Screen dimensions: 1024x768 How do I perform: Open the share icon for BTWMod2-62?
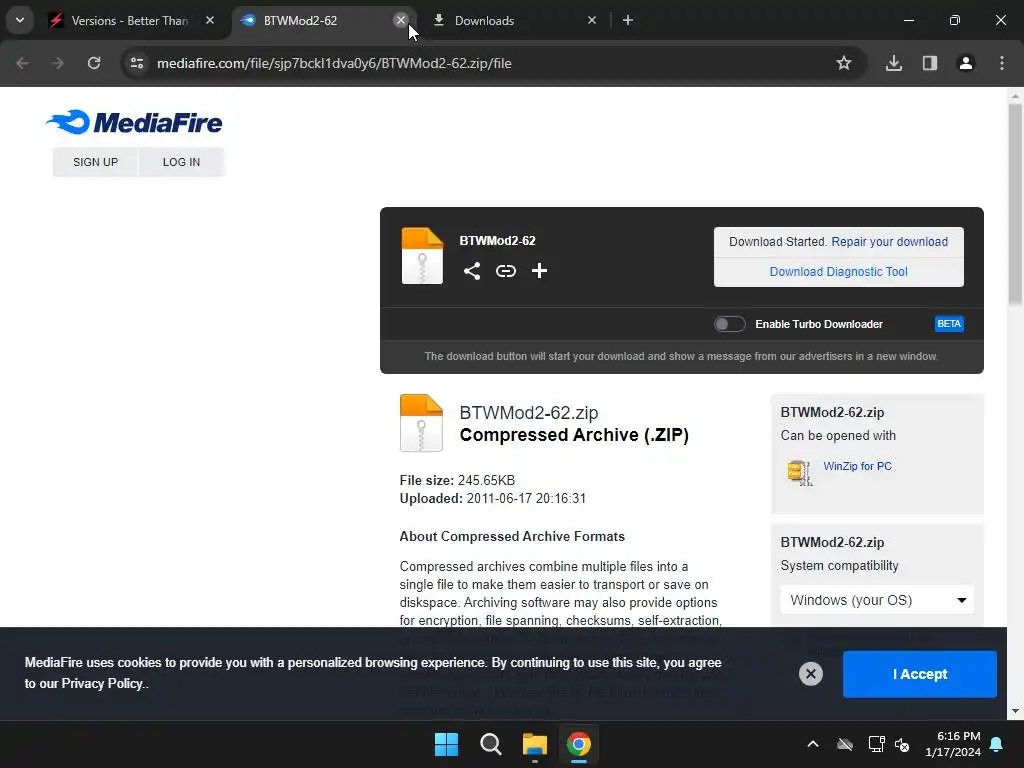(x=472, y=270)
